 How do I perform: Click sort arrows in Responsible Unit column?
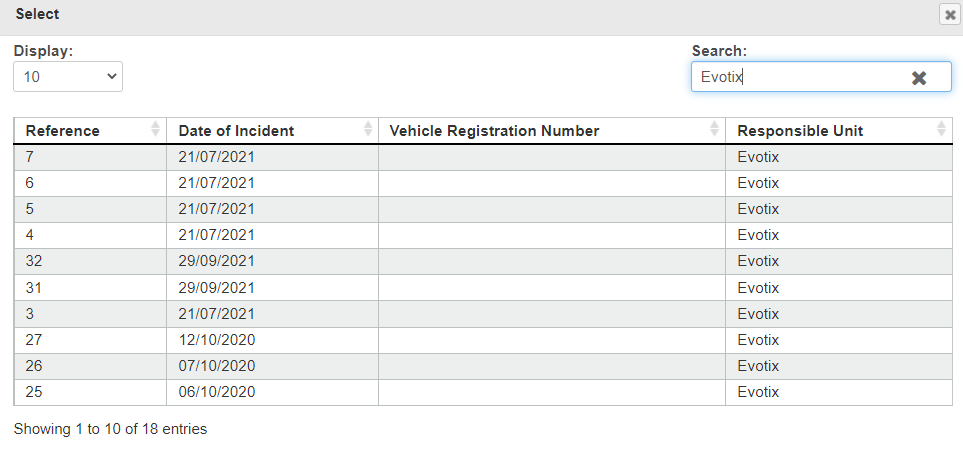coord(941,129)
